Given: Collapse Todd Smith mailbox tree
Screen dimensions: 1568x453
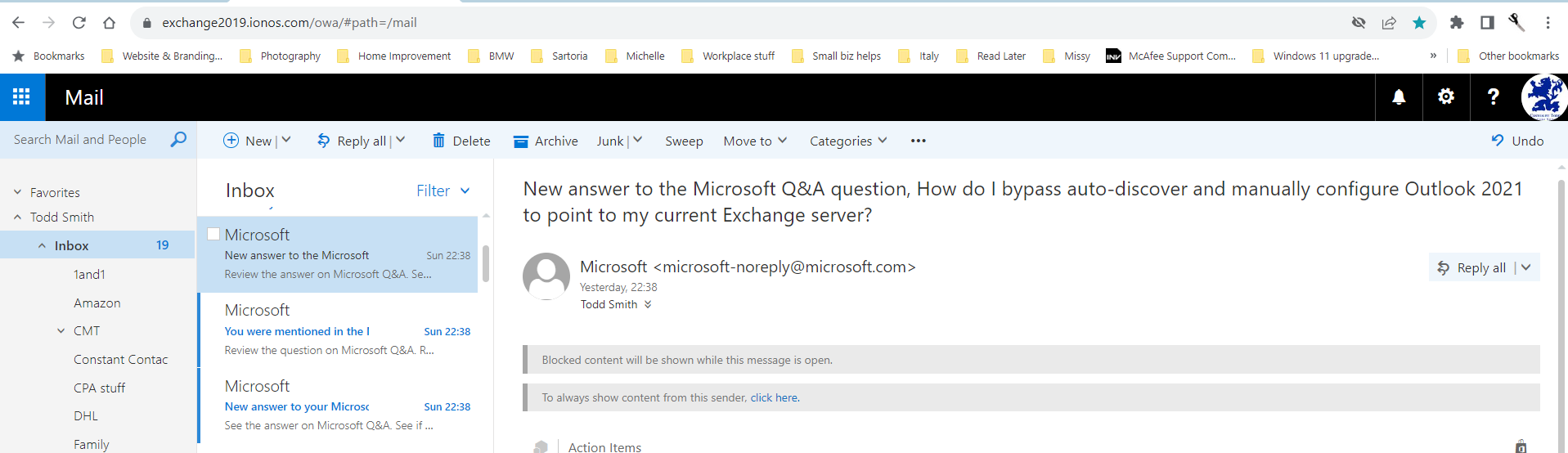Looking at the screenshot, I should [x=17, y=217].
